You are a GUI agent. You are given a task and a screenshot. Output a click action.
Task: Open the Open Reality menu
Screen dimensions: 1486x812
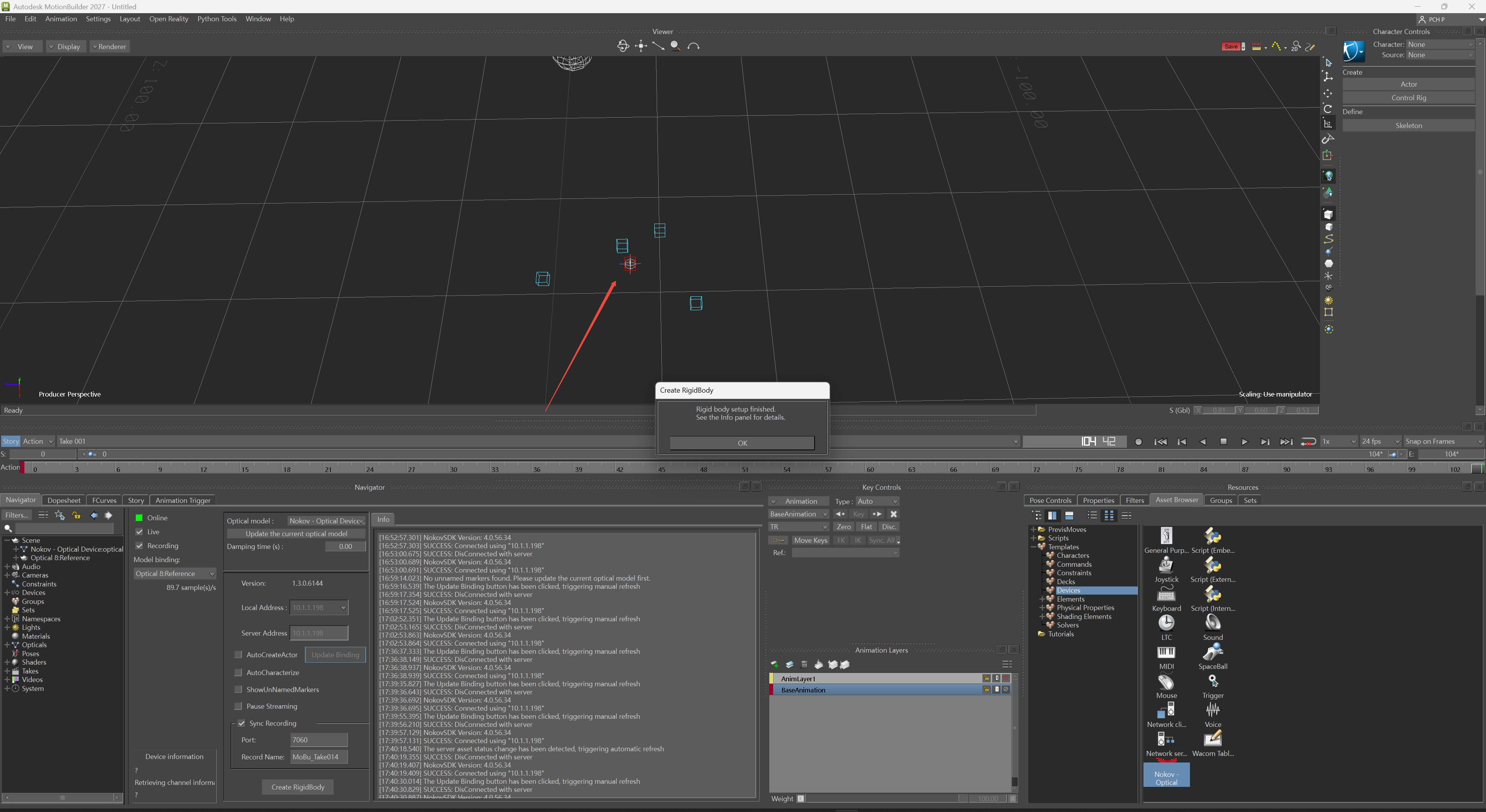point(168,19)
